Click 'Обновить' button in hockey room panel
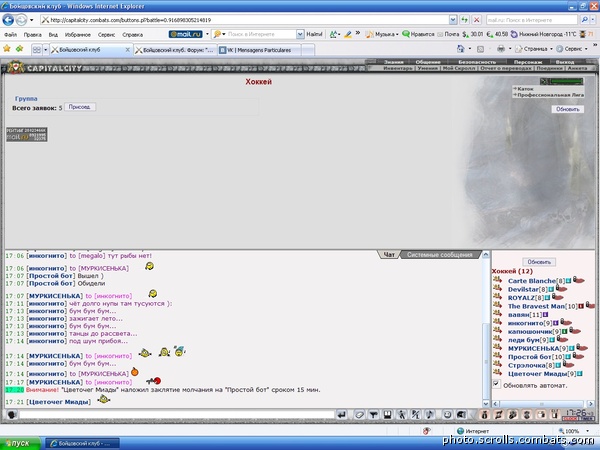 point(567,109)
